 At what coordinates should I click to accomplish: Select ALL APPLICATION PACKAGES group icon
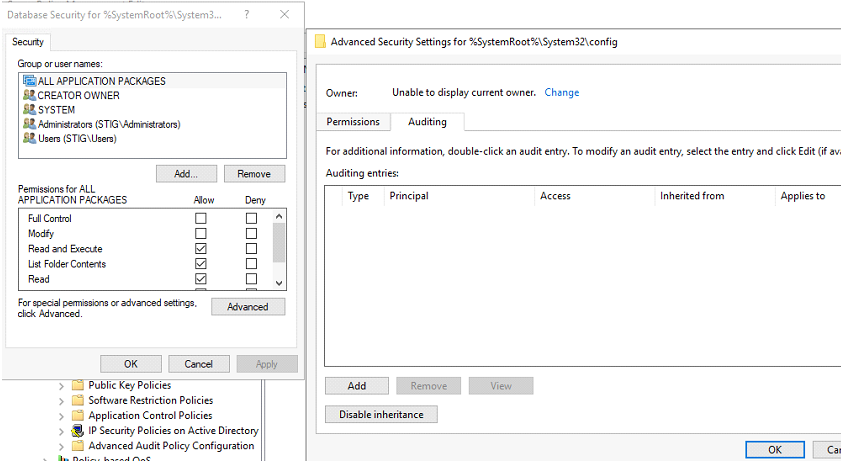(29, 81)
